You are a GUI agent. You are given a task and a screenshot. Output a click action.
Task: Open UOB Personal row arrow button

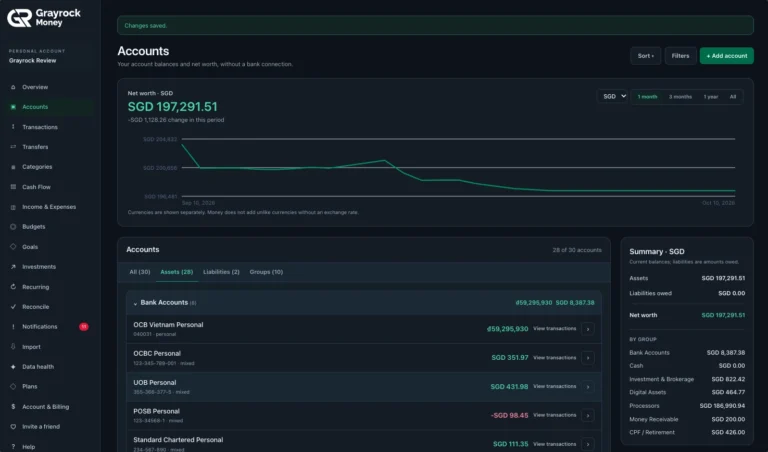pos(588,387)
